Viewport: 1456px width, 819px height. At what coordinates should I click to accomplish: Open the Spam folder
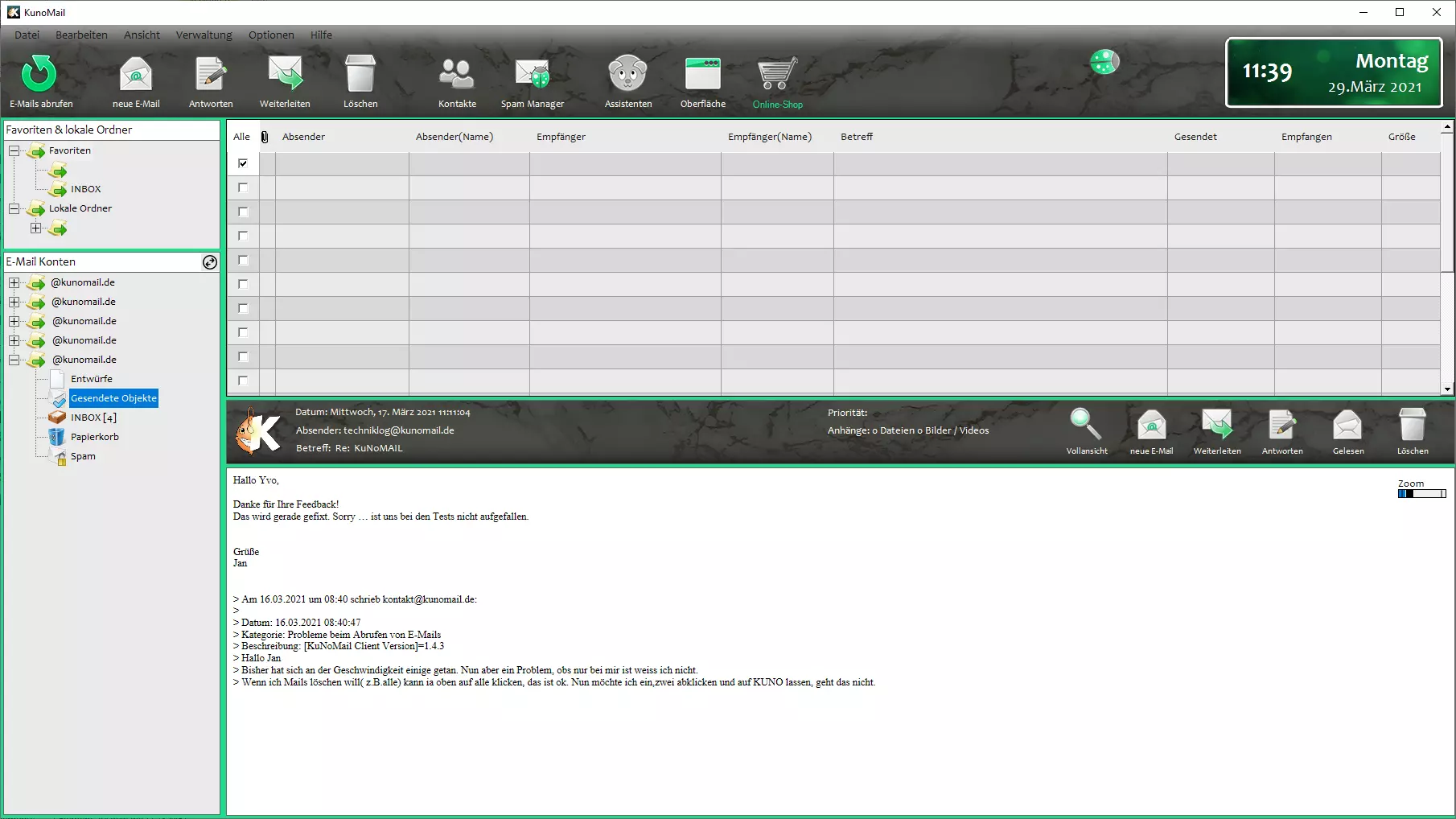tap(83, 456)
